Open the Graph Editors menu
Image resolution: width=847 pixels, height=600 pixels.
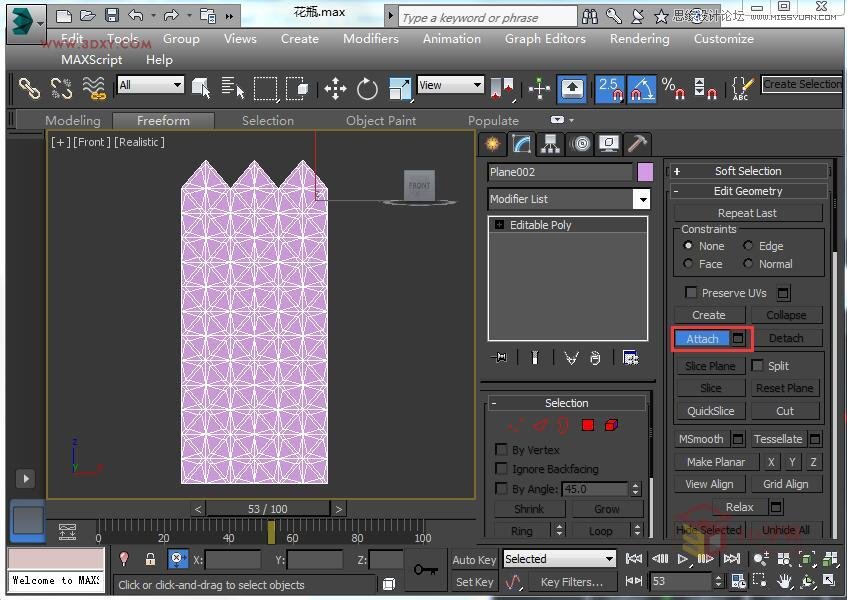544,39
